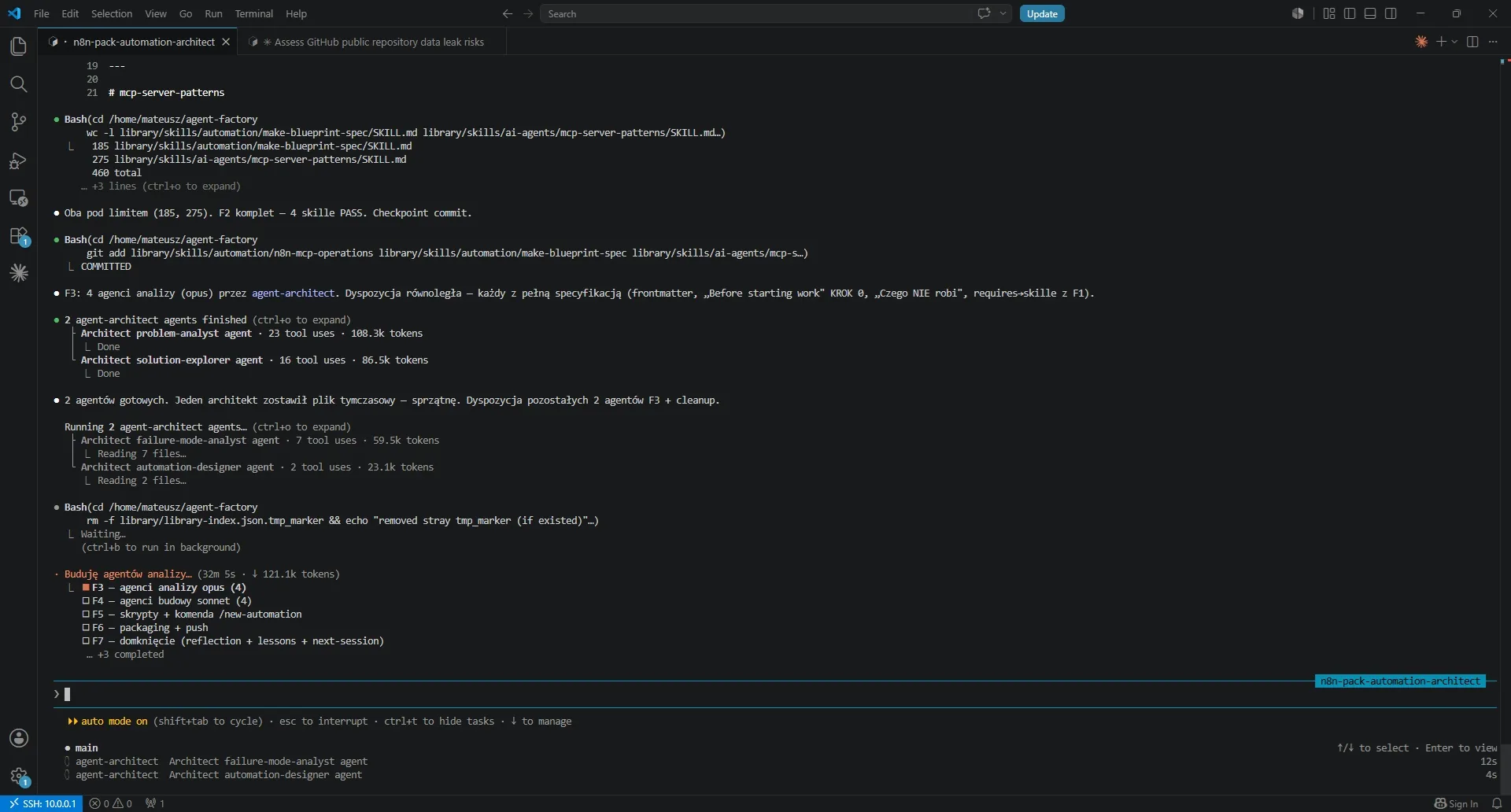Open the Selection menu
The width and height of the screenshot is (1511, 812).
click(x=112, y=13)
